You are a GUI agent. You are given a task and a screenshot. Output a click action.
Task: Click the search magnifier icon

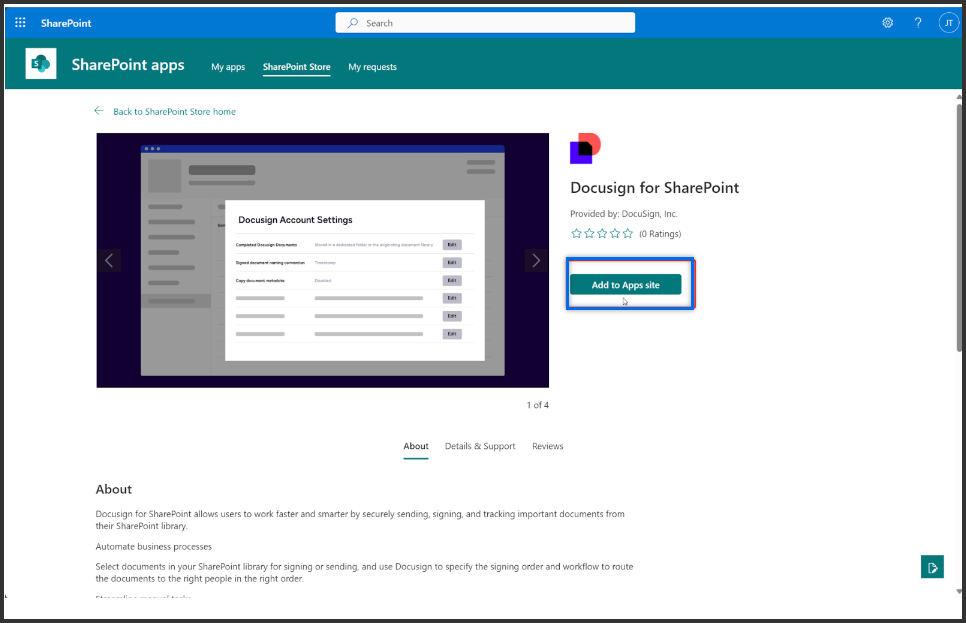click(352, 23)
